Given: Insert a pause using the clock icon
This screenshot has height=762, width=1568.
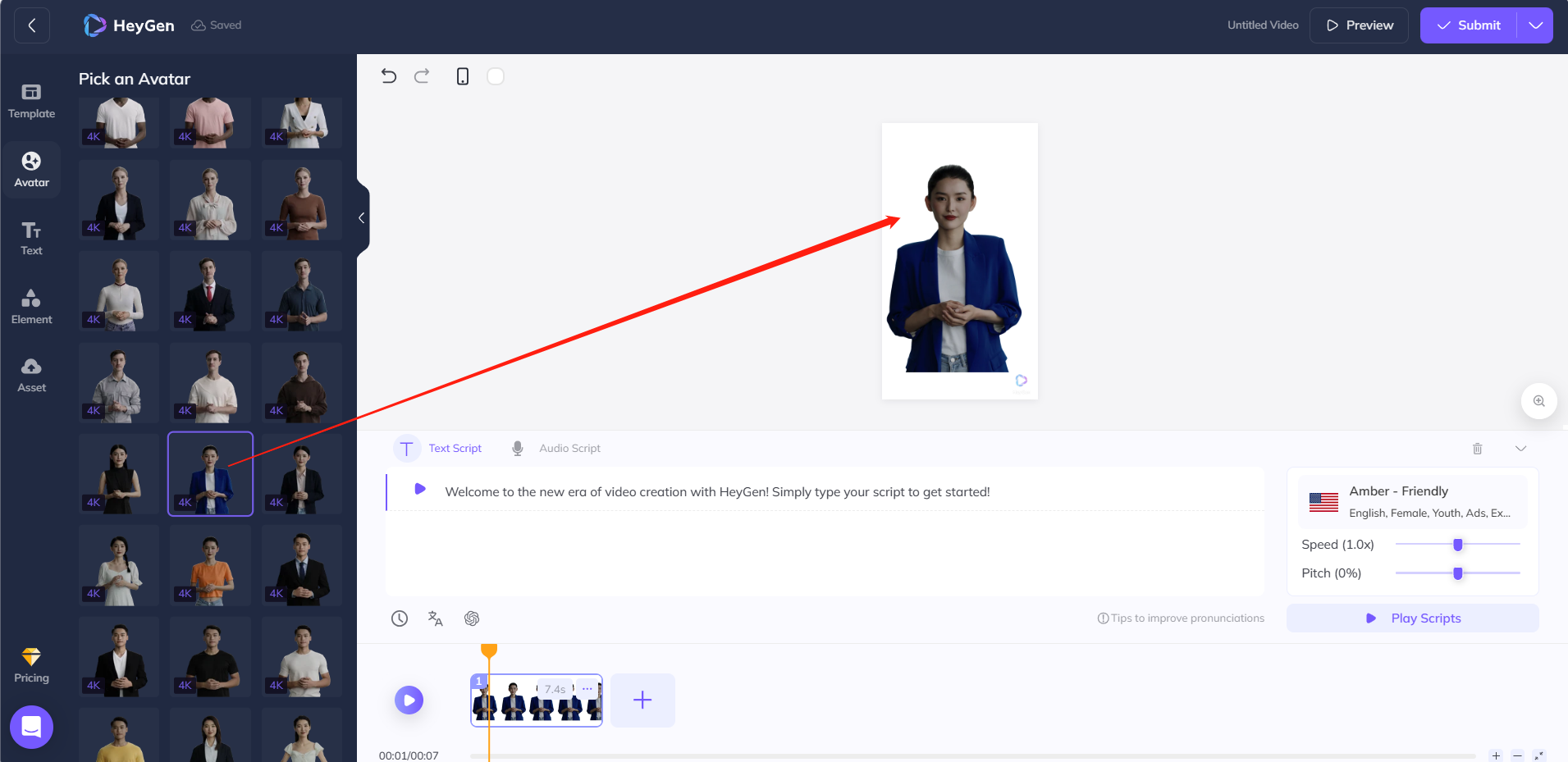Looking at the screenshot, I should (400, 618).
